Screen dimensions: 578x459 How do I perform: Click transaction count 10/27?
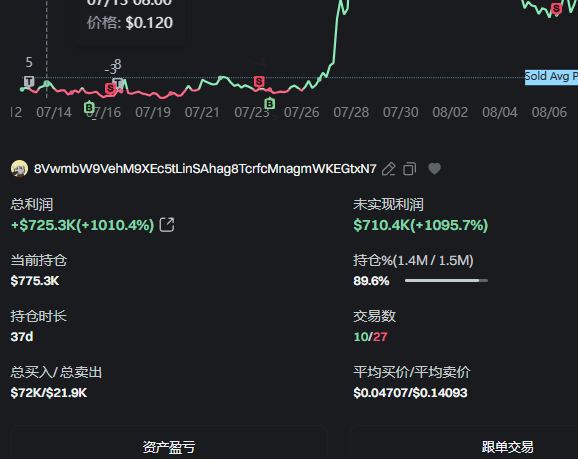(x=370, y=337)
